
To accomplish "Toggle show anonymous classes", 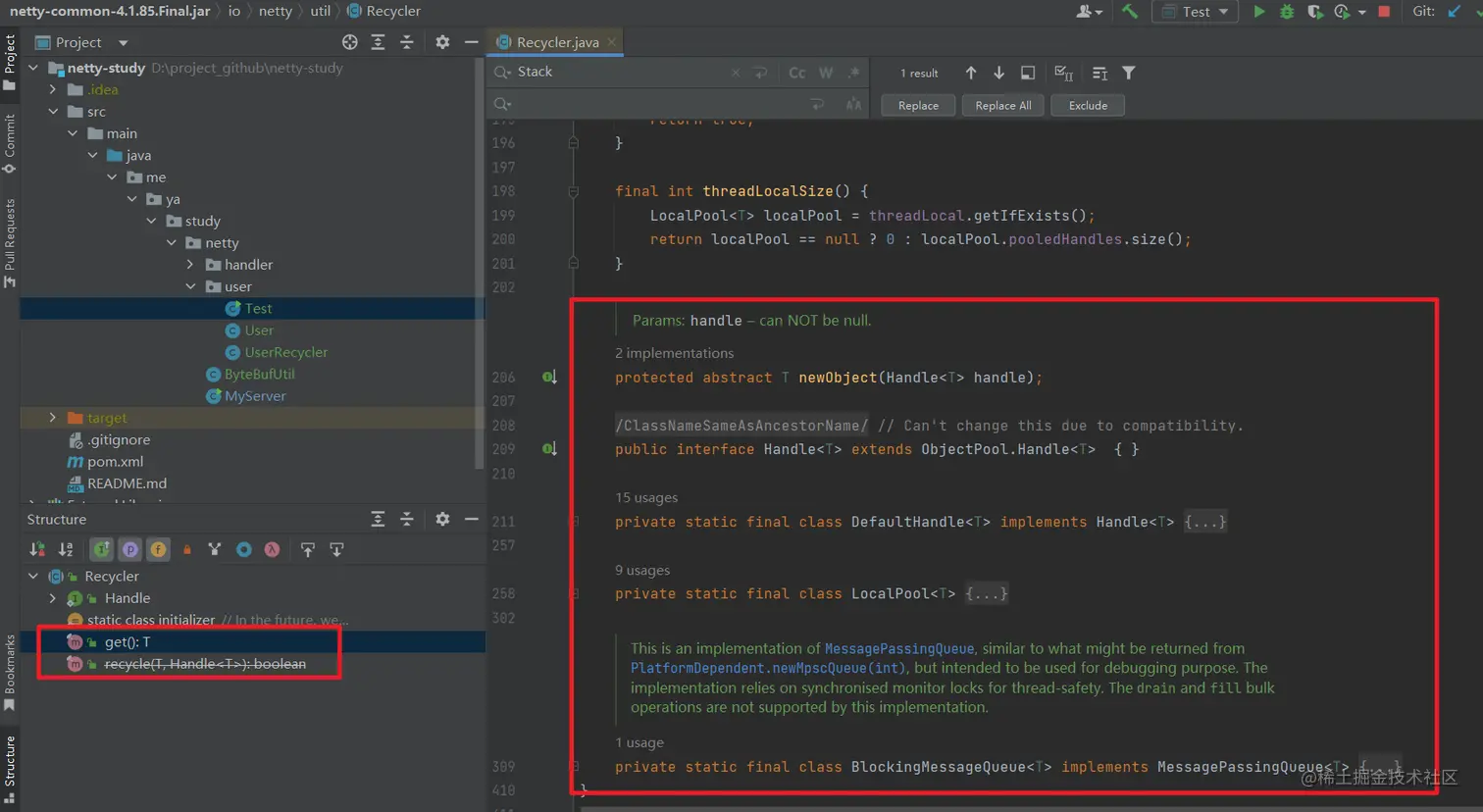I will [243, 549].
